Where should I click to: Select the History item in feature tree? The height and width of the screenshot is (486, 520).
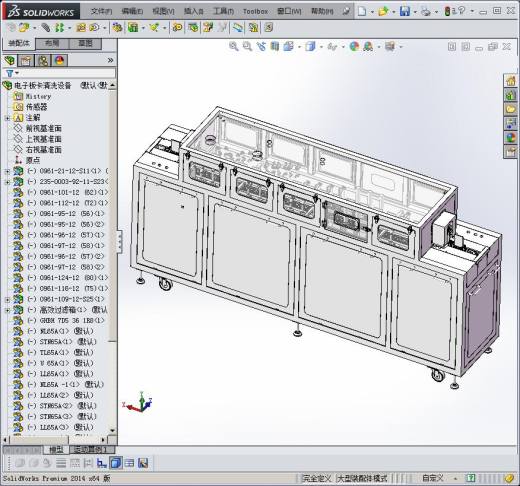pos(38,96)
